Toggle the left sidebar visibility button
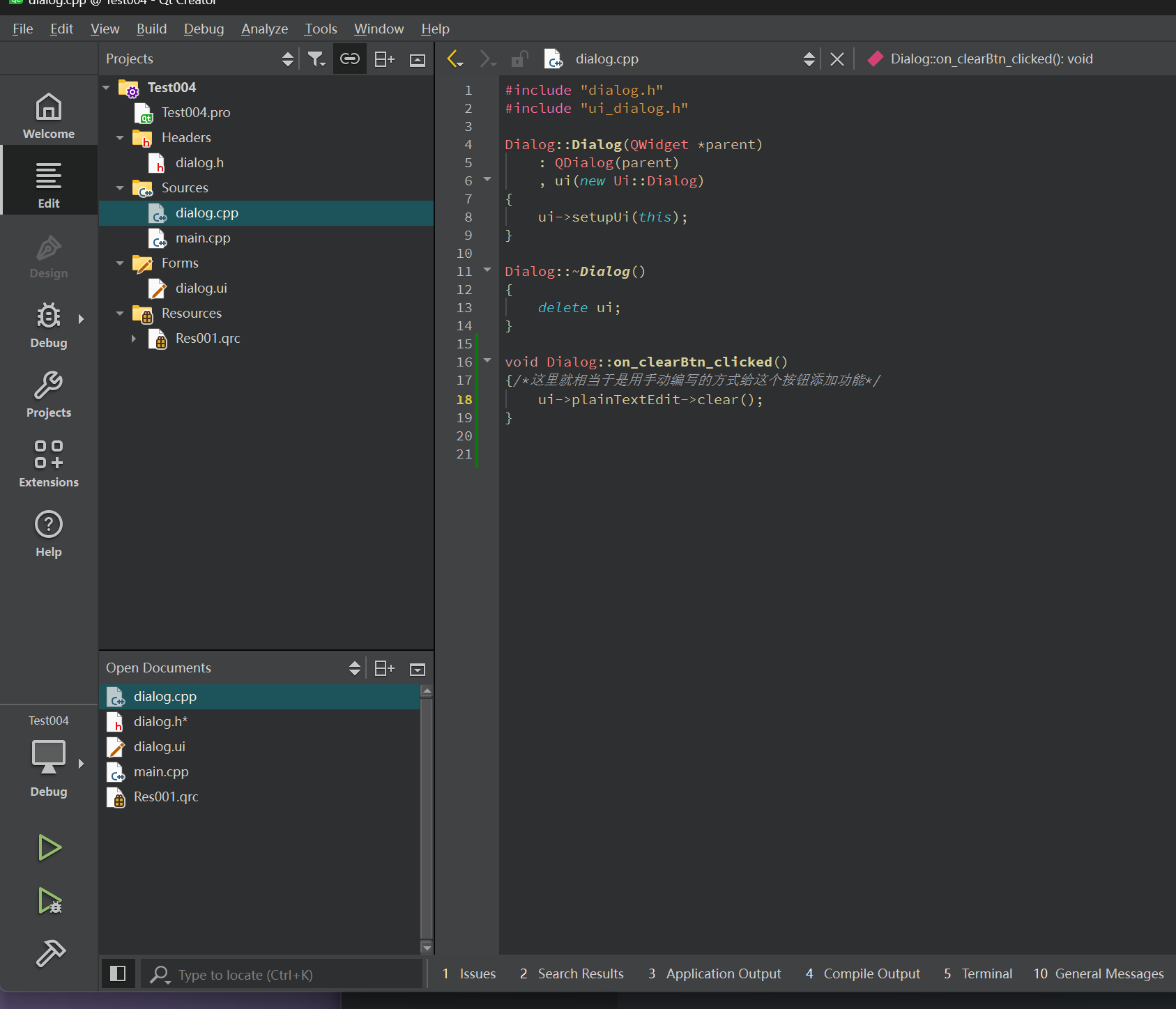Screen dimensions: 1176x1009 coord(118,973)
